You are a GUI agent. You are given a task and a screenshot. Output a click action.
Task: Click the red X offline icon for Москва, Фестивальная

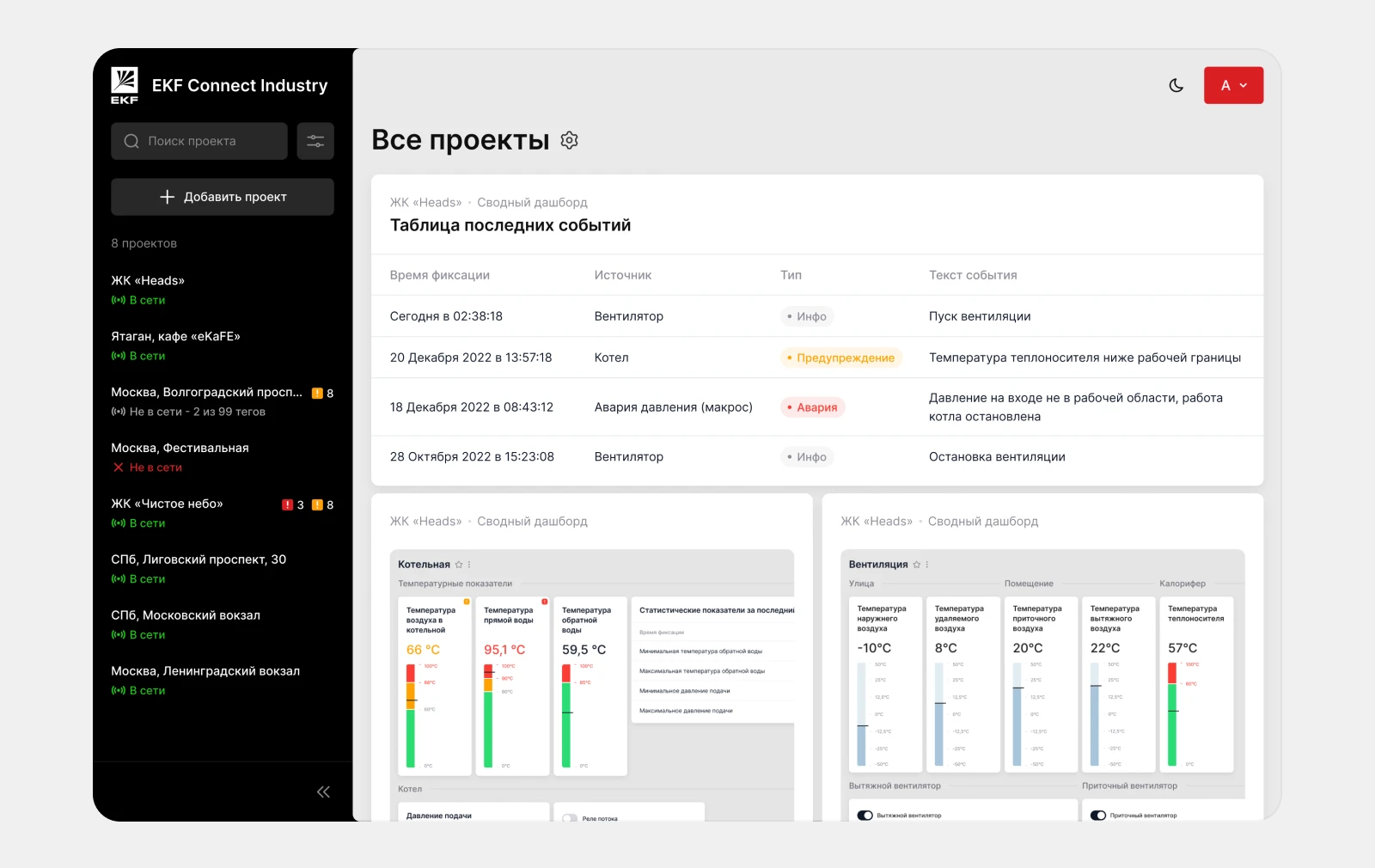119,468
